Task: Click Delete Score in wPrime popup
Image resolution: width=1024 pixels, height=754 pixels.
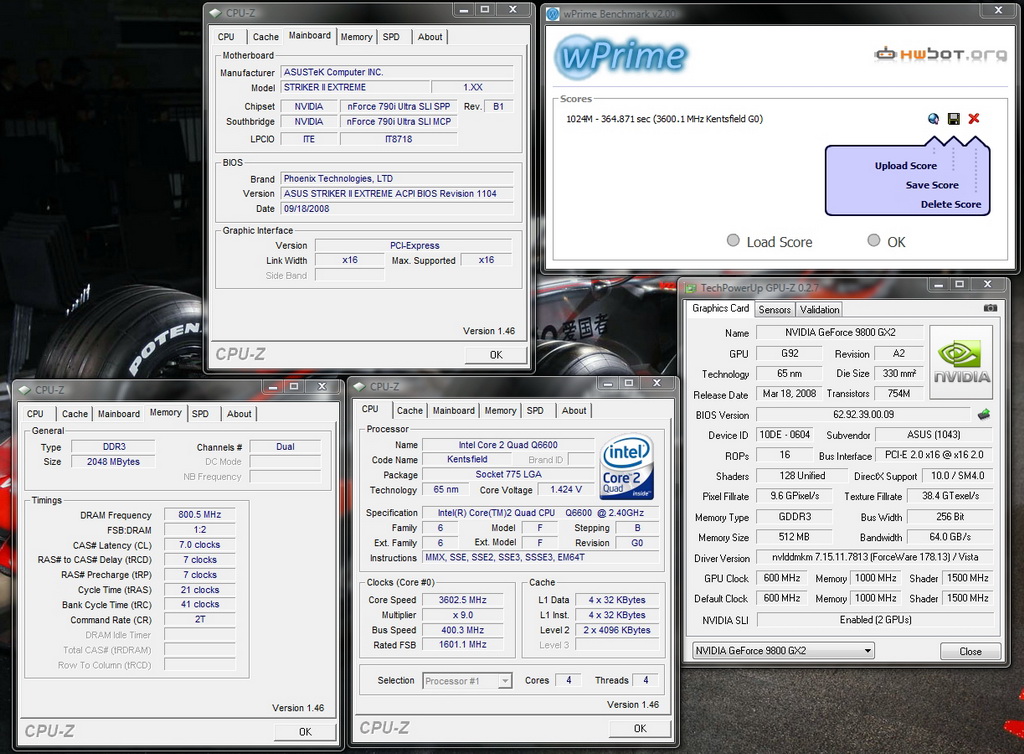Action: click(x=951, y=204)
